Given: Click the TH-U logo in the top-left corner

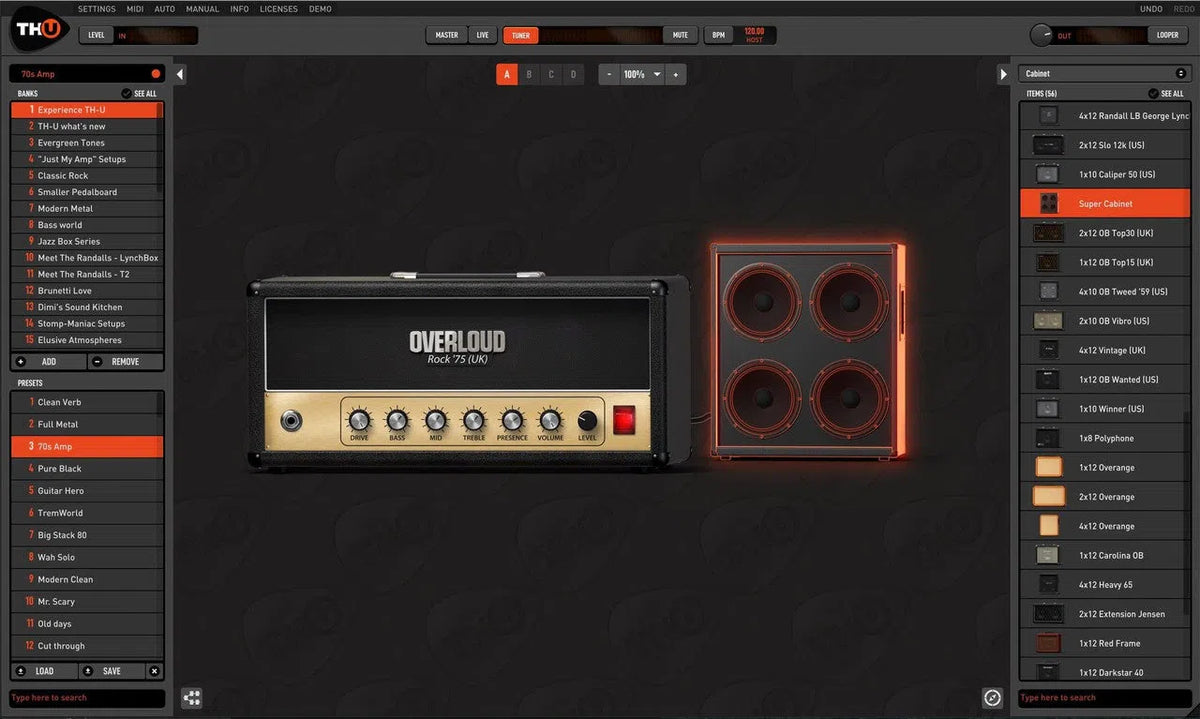Looking at the screenshot, I should 38,29.
